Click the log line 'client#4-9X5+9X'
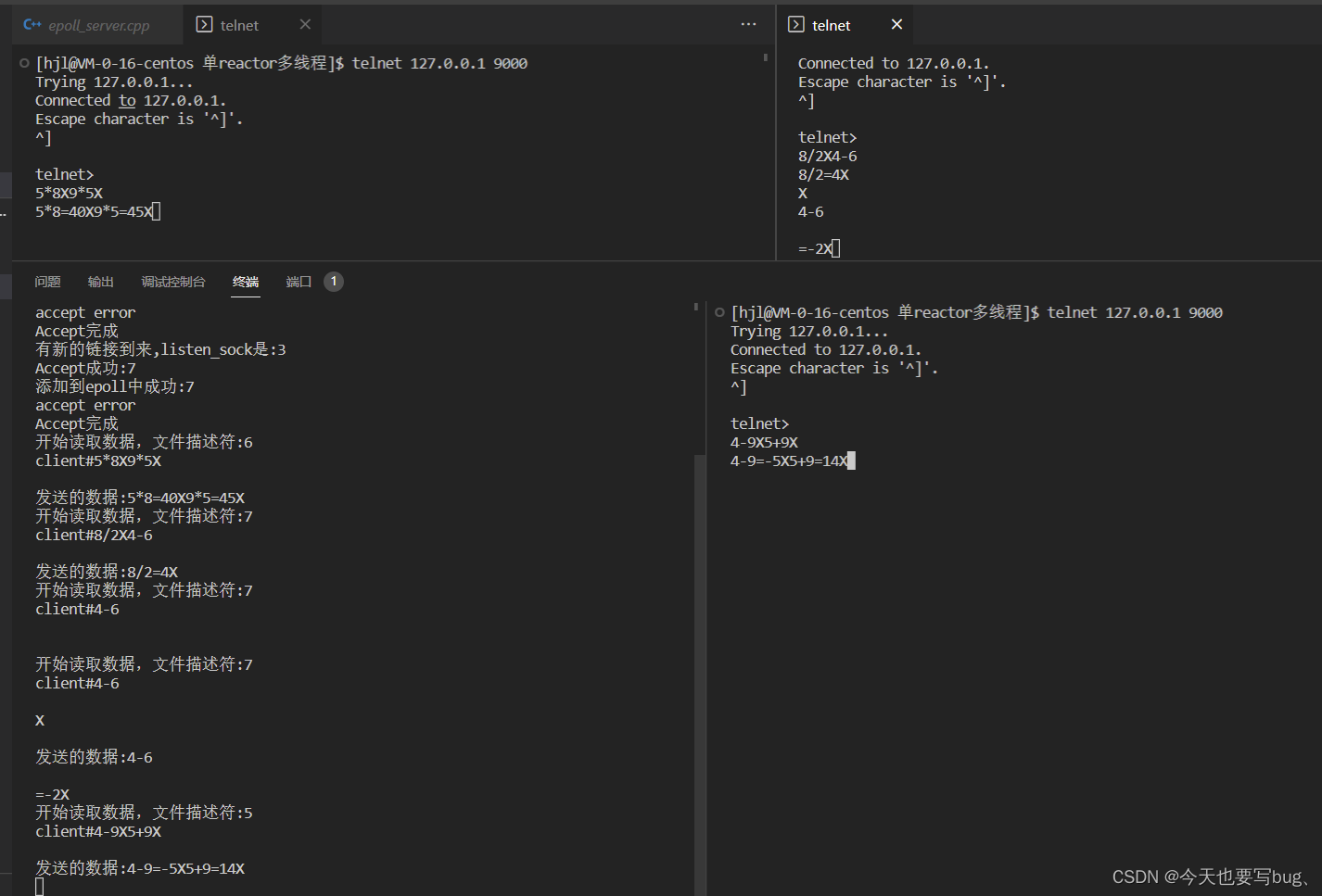This screenshot has width=1322, height=896. 98,831
